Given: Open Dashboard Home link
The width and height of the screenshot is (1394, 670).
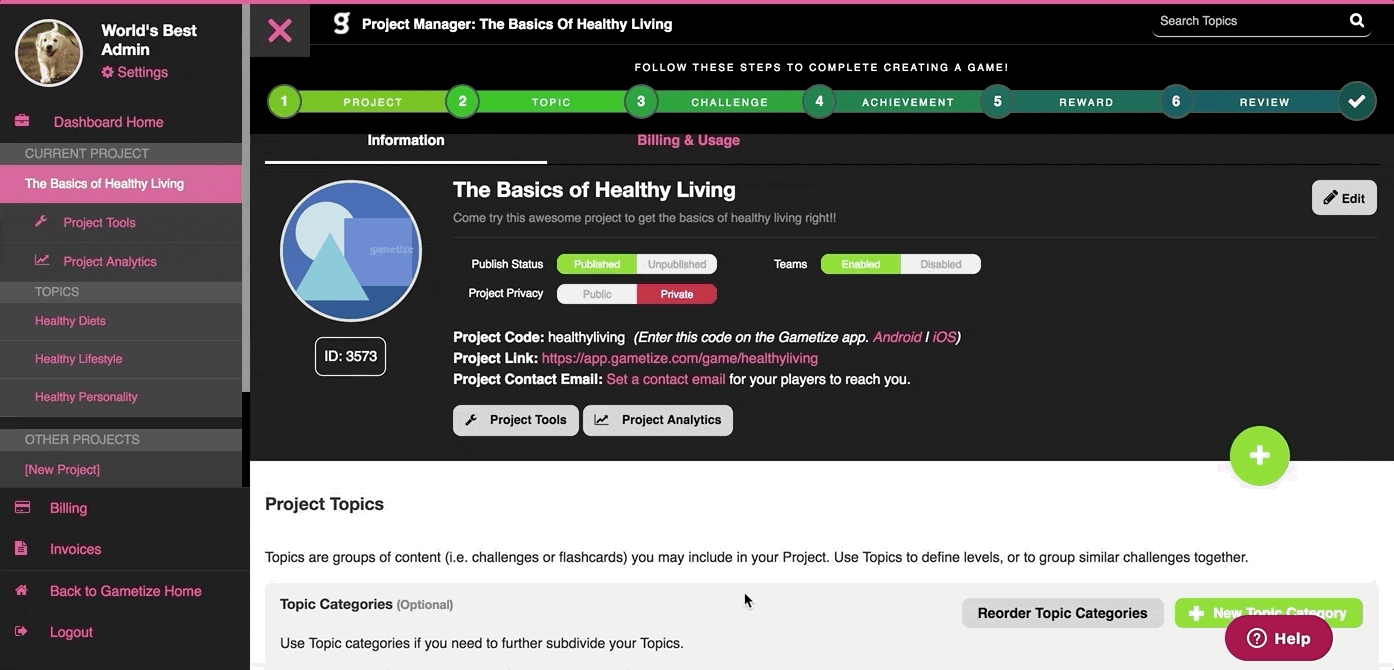Looking at the screenshot, I should click(108, 122).
